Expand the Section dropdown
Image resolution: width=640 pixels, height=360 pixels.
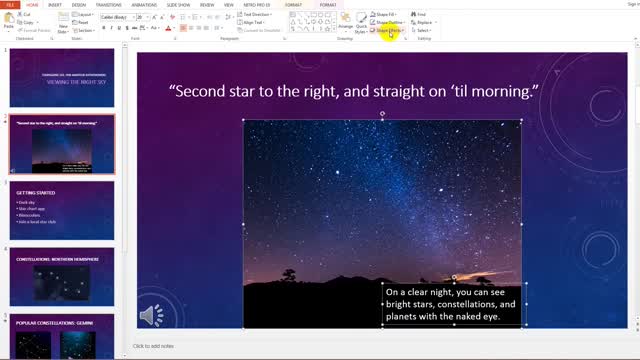coord(84,30)
